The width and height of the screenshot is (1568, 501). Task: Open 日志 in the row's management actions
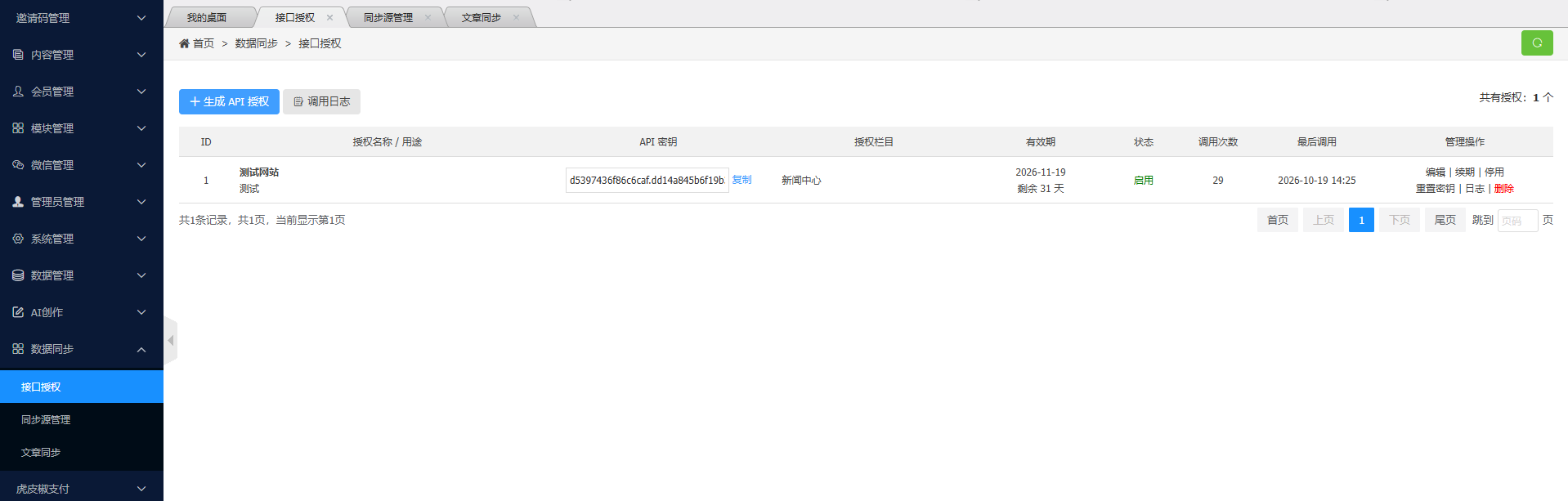(x=1475, y=188)
